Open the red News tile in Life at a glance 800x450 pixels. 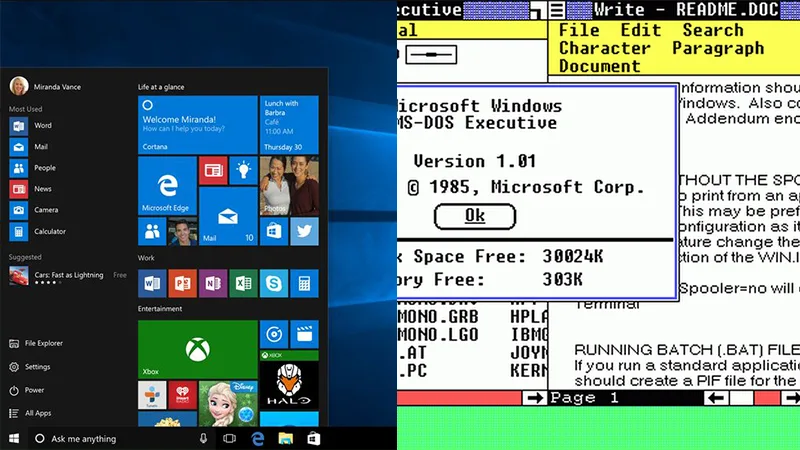pyautogui.click(x=213, y=170)
